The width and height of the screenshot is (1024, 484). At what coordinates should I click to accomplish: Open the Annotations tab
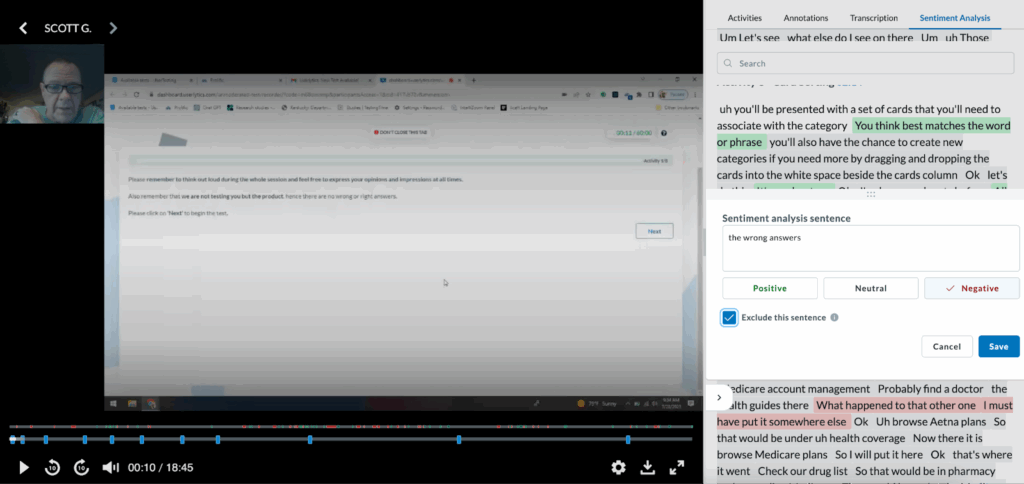(x=805, y=18)
